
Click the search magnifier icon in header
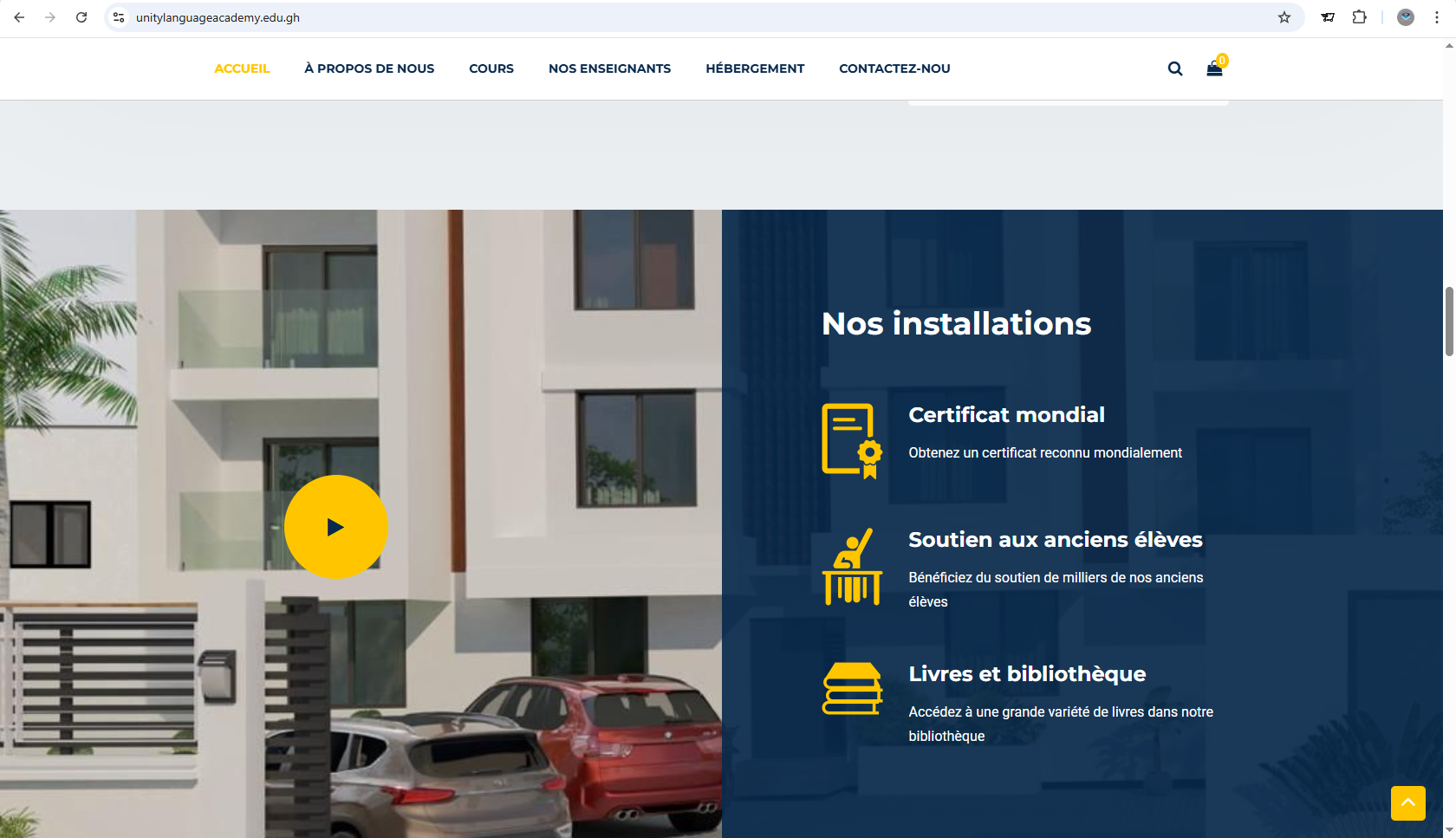[1174, 68]
